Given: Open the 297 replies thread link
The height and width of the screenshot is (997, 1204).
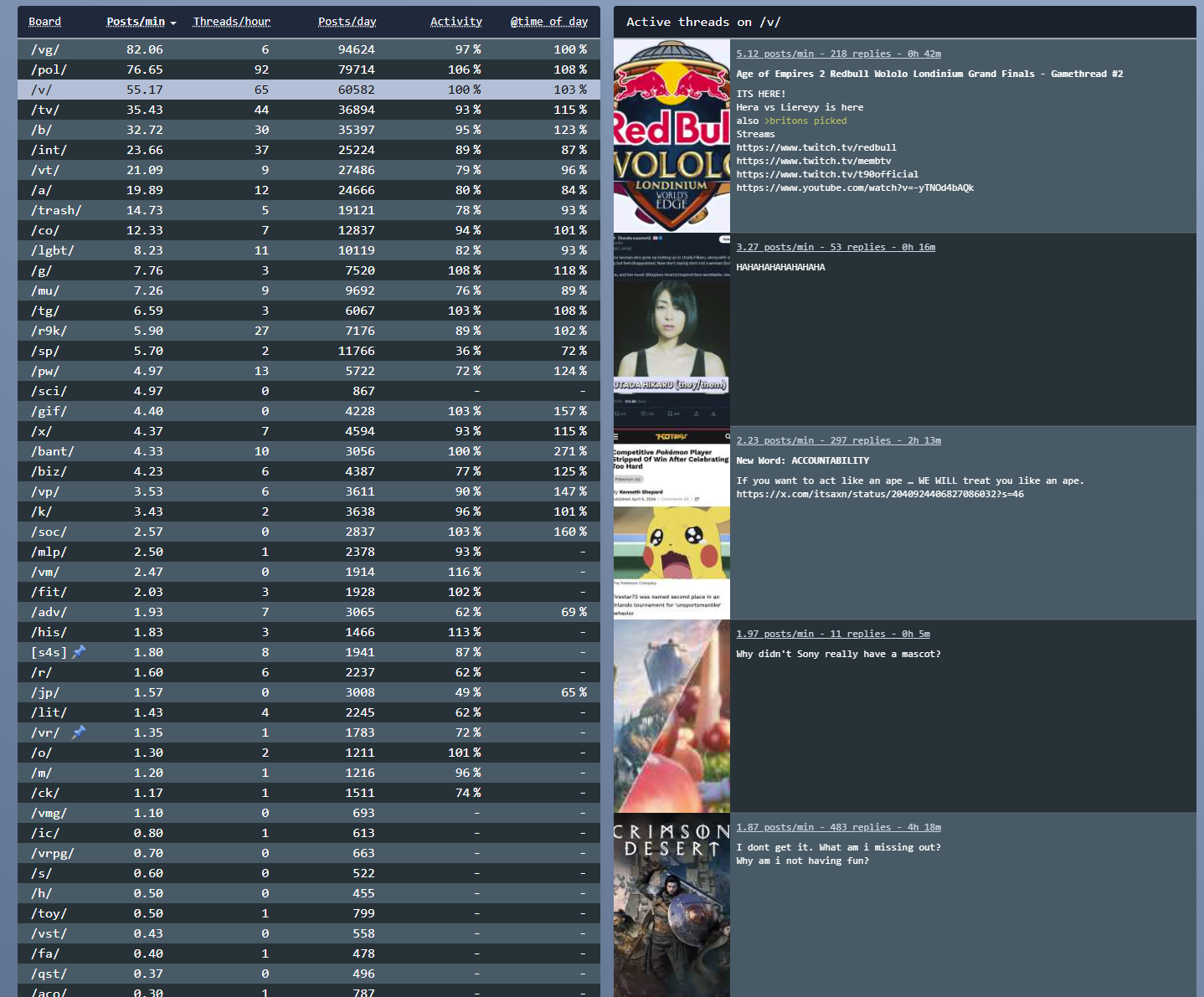Looking at the screenshot, I should click(x=838, y=440).
